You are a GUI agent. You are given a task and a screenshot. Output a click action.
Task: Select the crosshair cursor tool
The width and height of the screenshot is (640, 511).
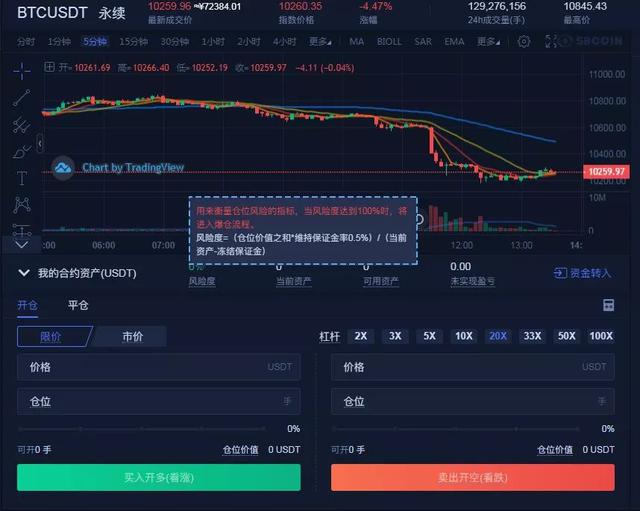tap(21, 71)
